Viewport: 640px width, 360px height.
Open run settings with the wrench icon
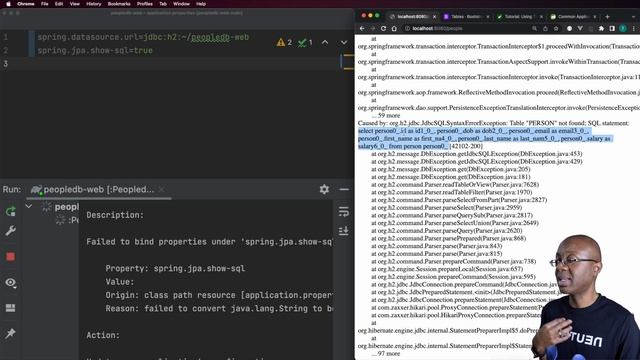coord(11,231)
